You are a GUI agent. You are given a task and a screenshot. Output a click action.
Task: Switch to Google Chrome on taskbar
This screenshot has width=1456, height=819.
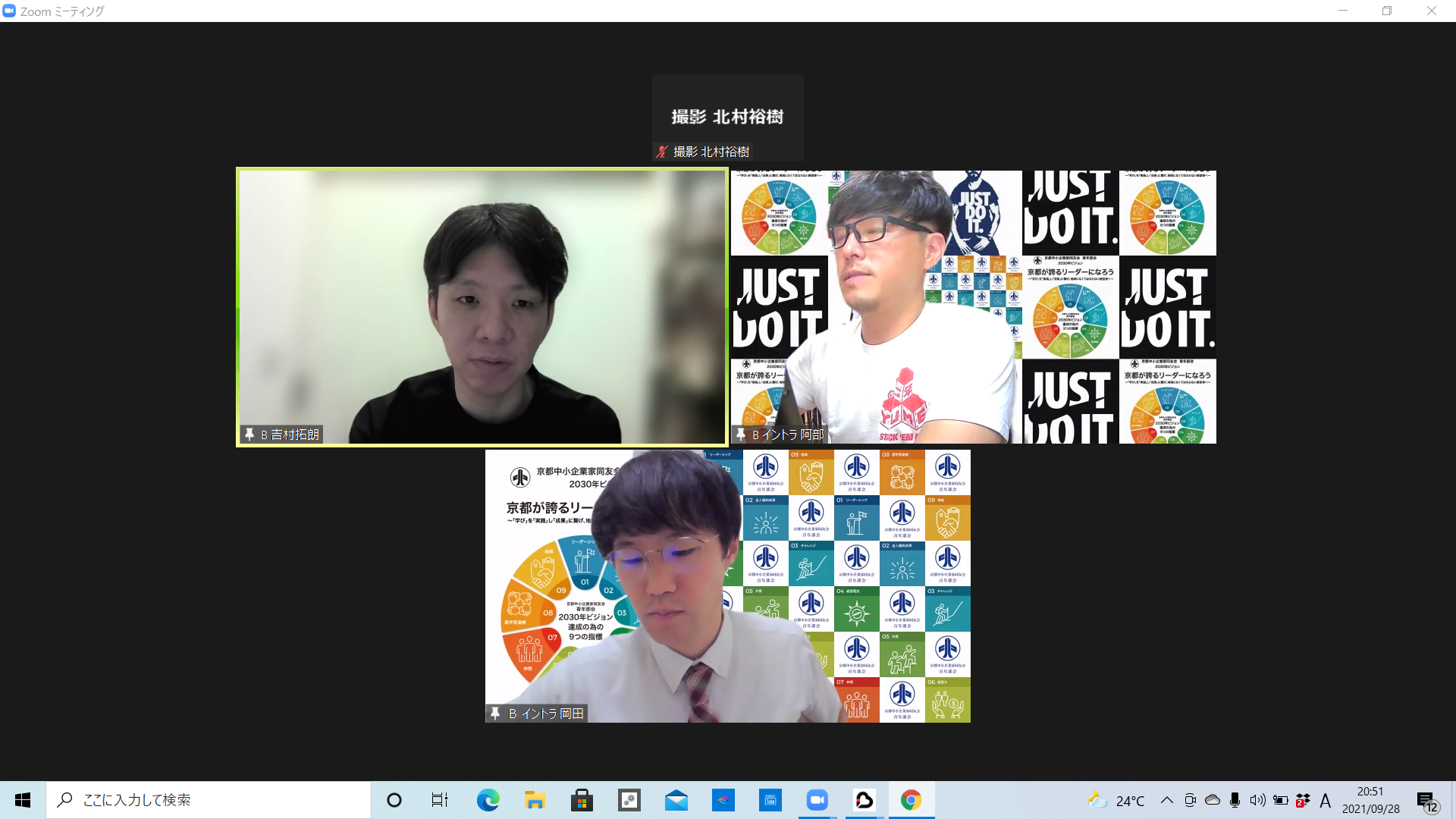pos(912,800)
